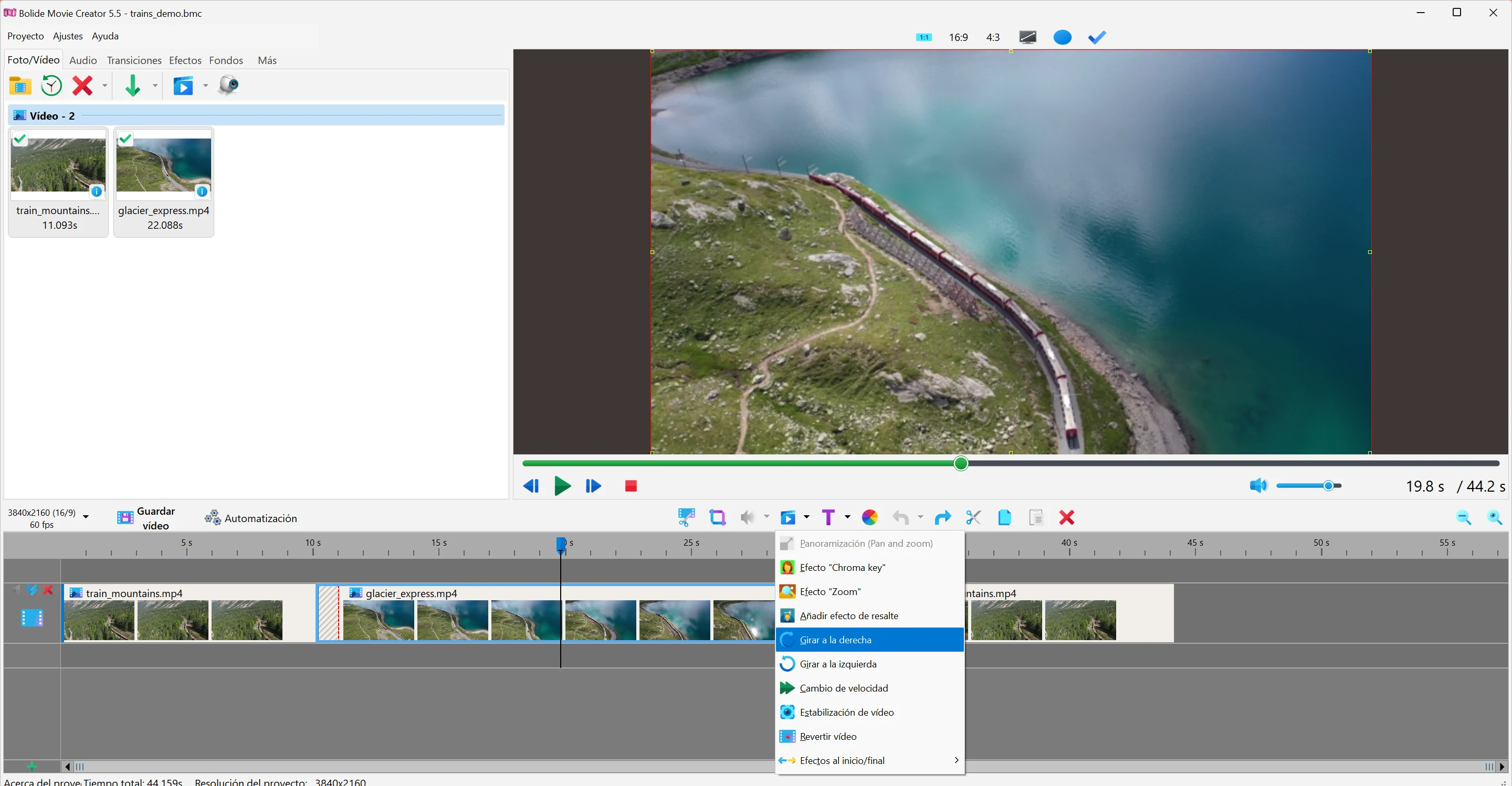Select the Crop tool in timeline toolbar
The height and width of the screenshot is (786, 1512).
pyautogui.click(x=717, y=517)
